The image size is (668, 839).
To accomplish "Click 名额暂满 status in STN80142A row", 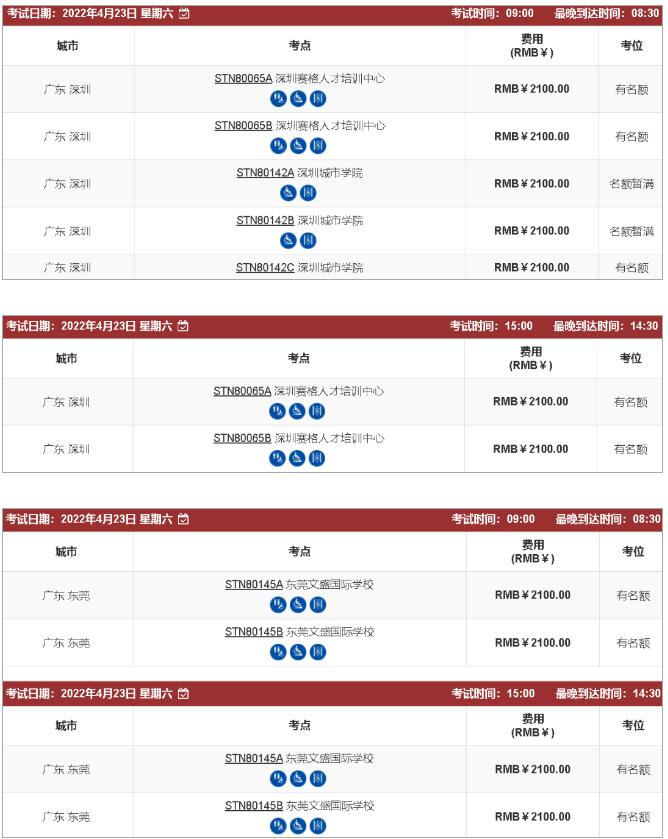I will pyautogui.click(x=632, y=184).
